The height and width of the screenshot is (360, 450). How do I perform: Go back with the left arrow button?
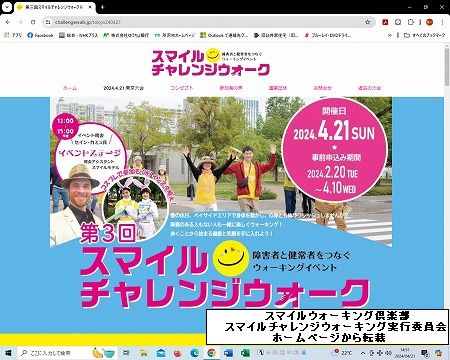(x=8, y=22)
